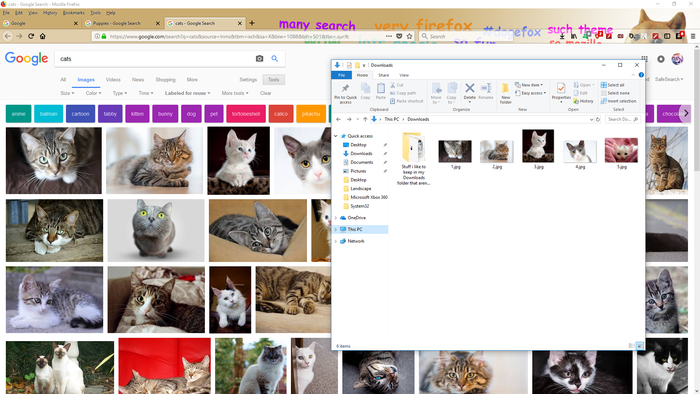Switch Explorer to details view

(631, 346)
